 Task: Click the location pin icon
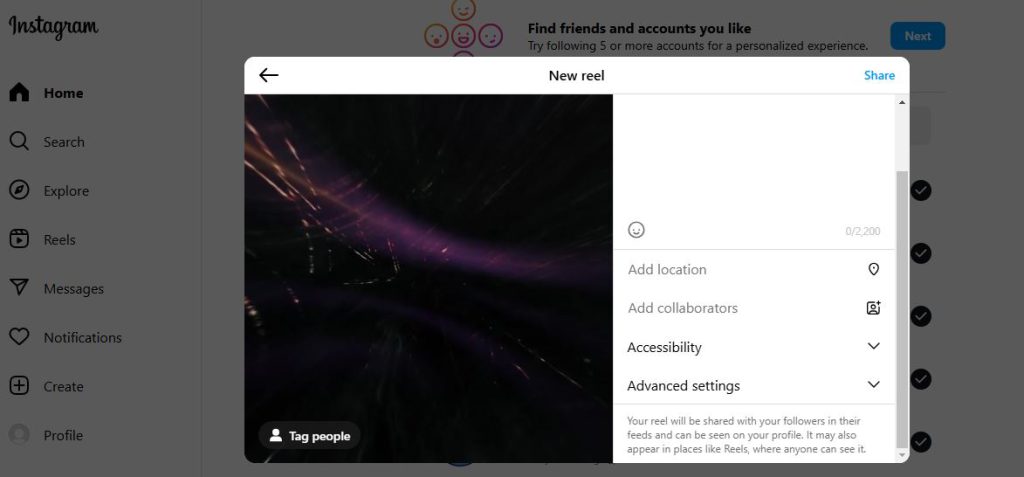(x=873, y=269)
